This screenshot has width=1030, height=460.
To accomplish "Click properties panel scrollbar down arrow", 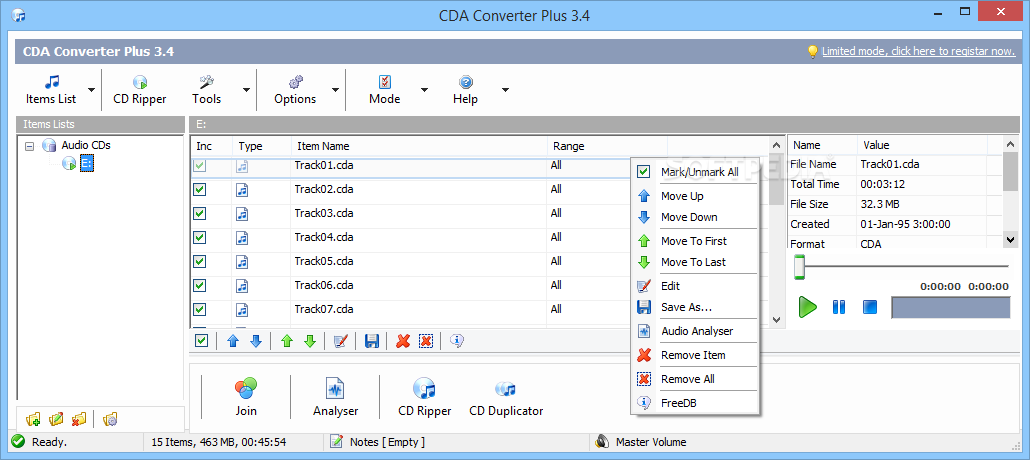I will click(1011, 240).
